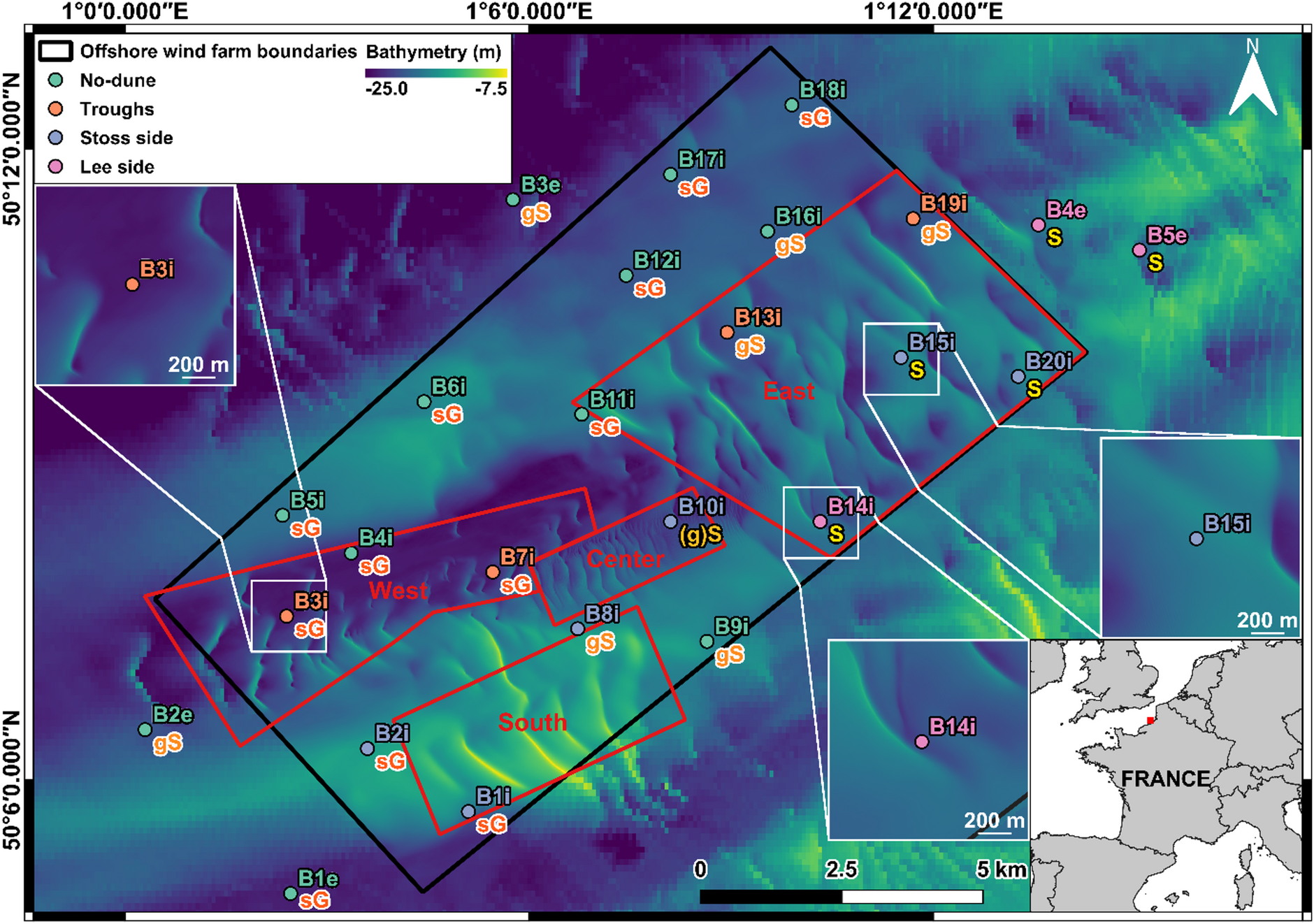Click the green No-dune legend circle
This screenshot has width=1314, height=924.
pyautogui.click(x=55, y=80)
